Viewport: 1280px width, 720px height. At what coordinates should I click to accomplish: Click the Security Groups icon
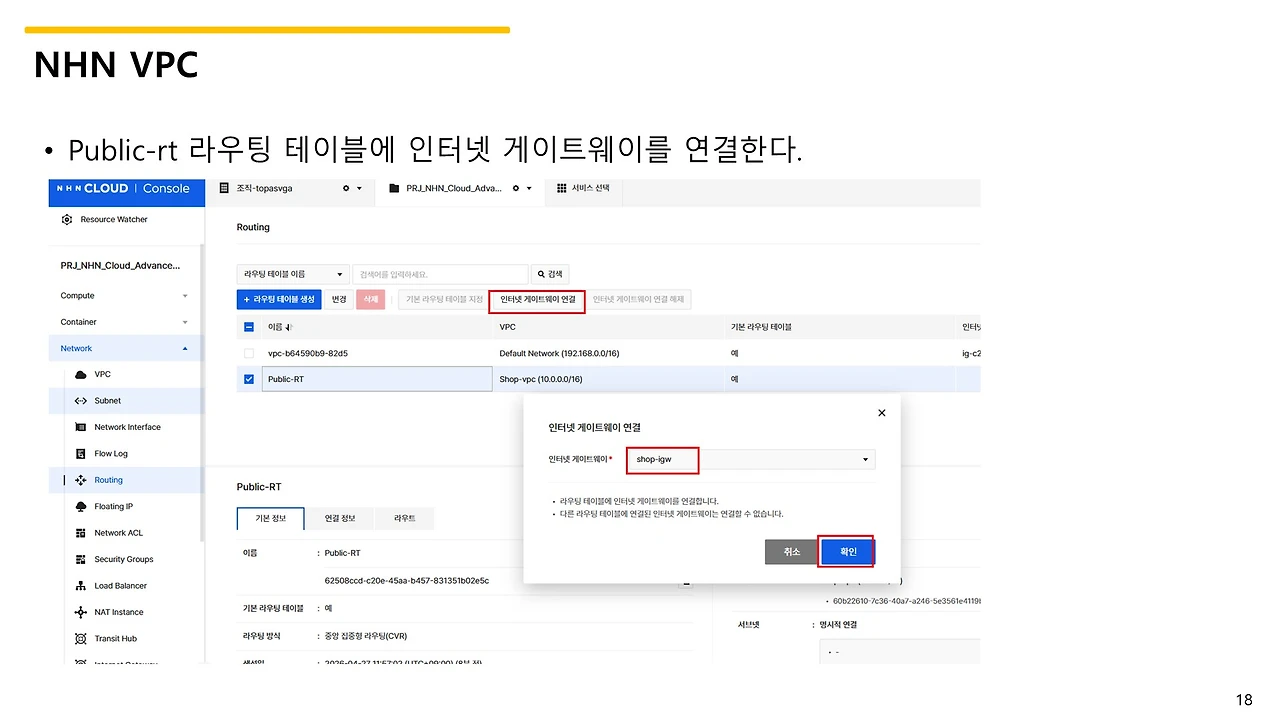(x=81, y=560)
